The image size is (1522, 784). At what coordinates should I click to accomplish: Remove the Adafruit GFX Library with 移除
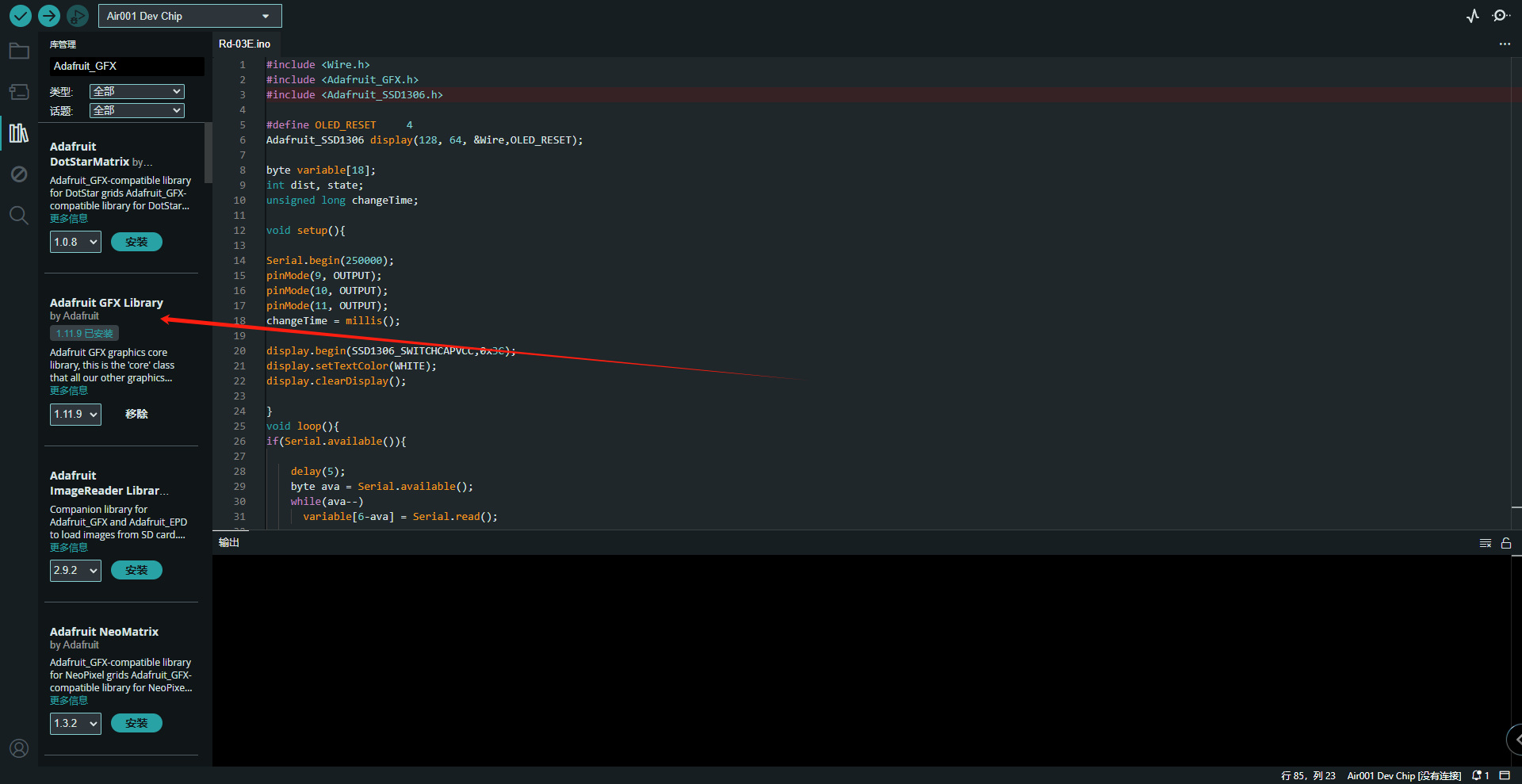pyautogui.click(x=136, y=414)
